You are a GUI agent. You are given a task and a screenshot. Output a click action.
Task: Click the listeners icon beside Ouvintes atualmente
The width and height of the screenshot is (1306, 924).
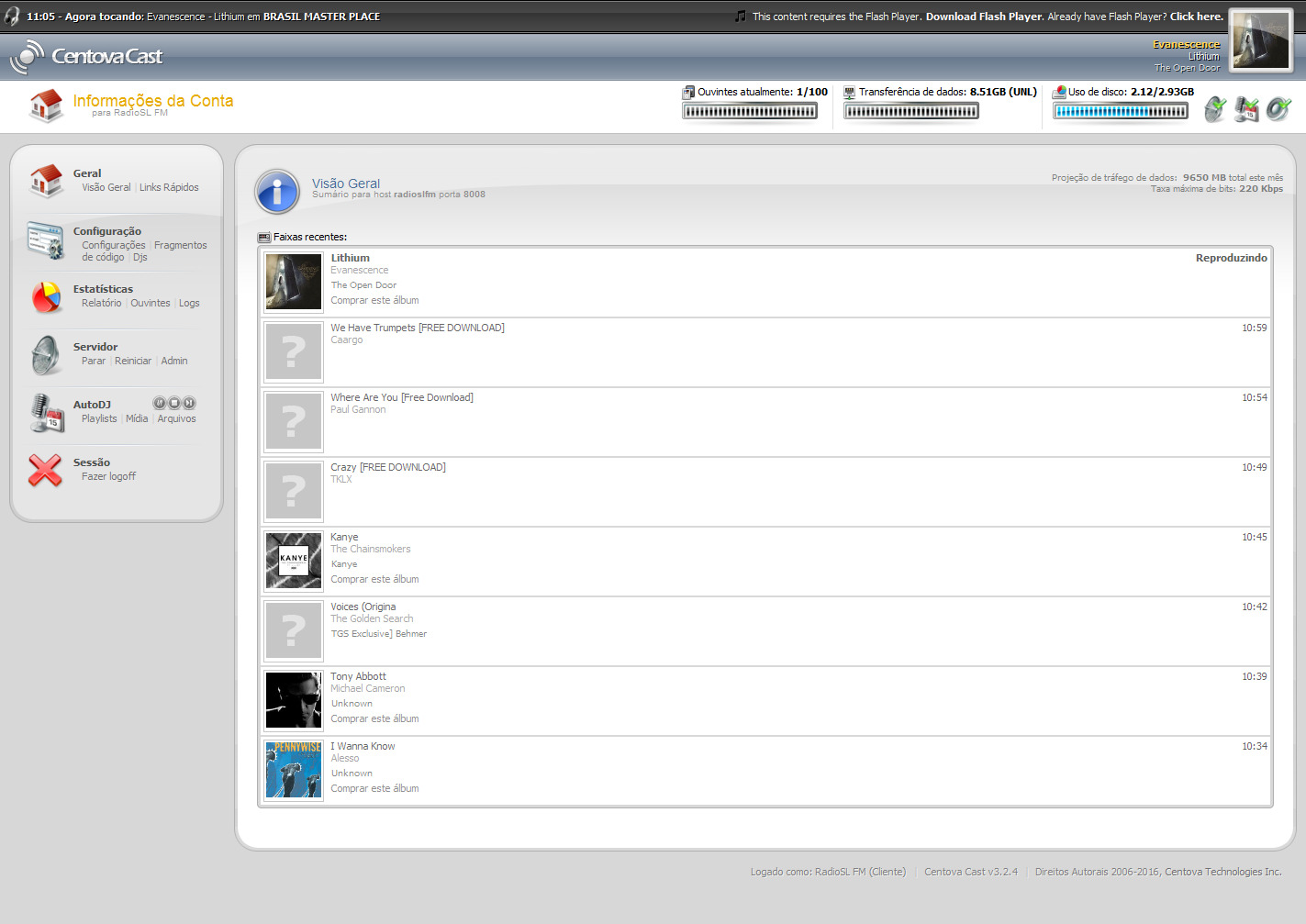tap(688, 92)
